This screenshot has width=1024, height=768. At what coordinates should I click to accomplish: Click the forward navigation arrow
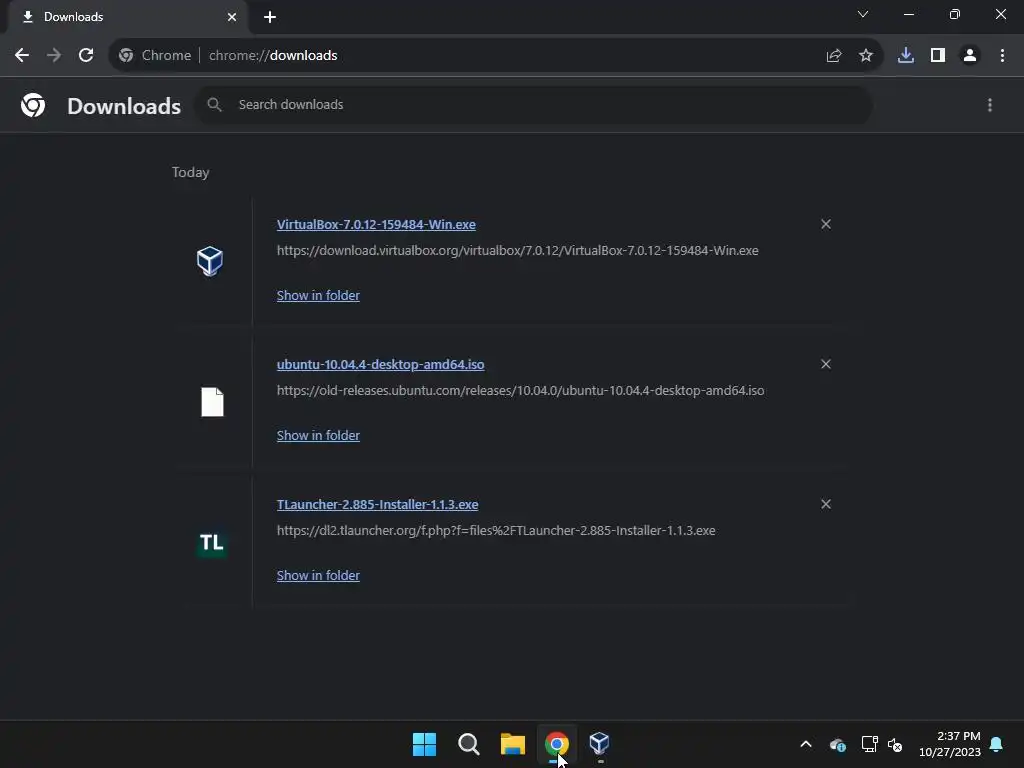click(54, 56)
